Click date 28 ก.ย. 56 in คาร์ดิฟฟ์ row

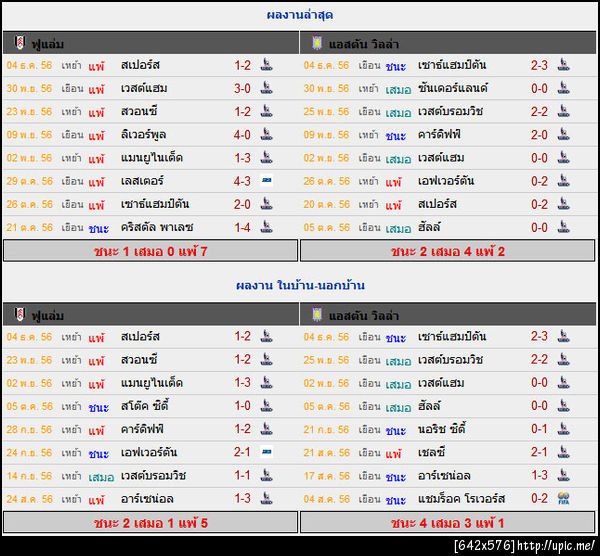(29, 429)
